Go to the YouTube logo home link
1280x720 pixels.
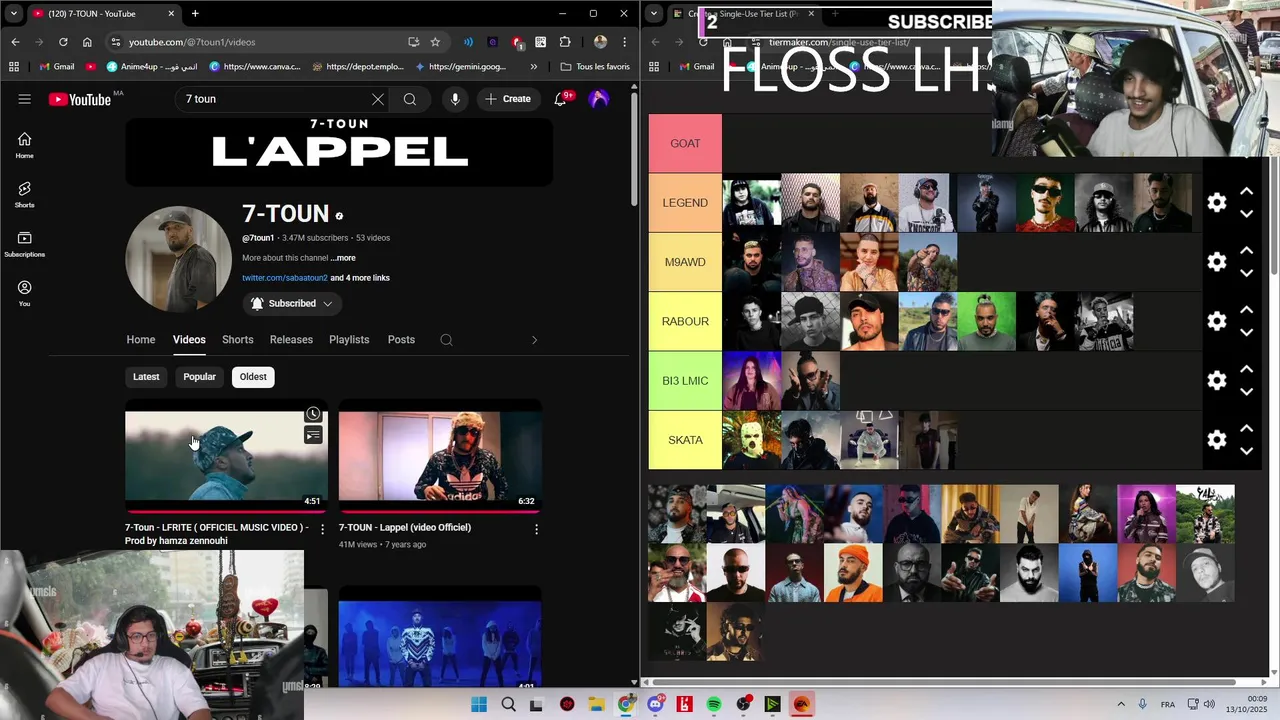[80, 99]
